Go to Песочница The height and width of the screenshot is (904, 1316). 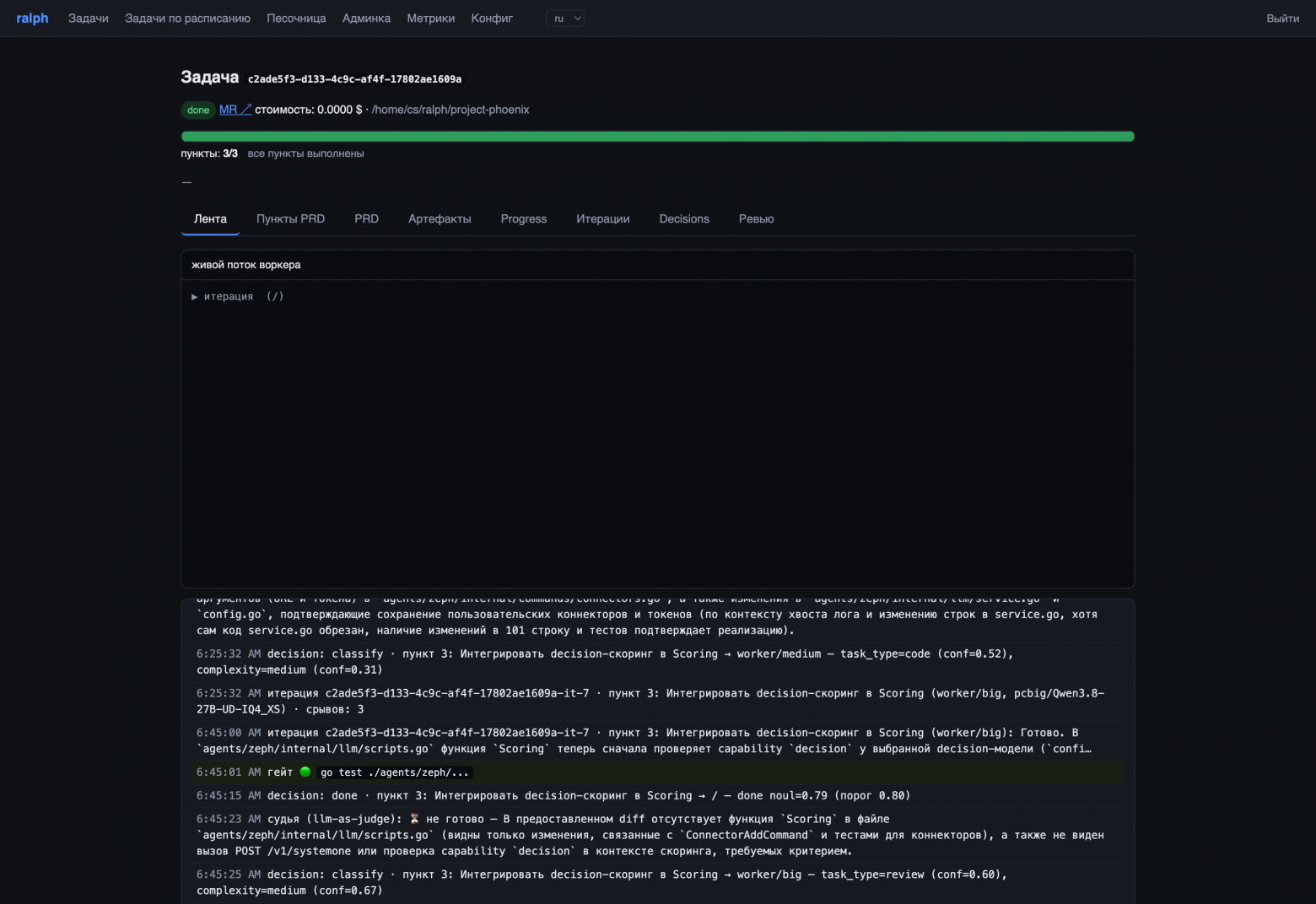coord(296,19)
